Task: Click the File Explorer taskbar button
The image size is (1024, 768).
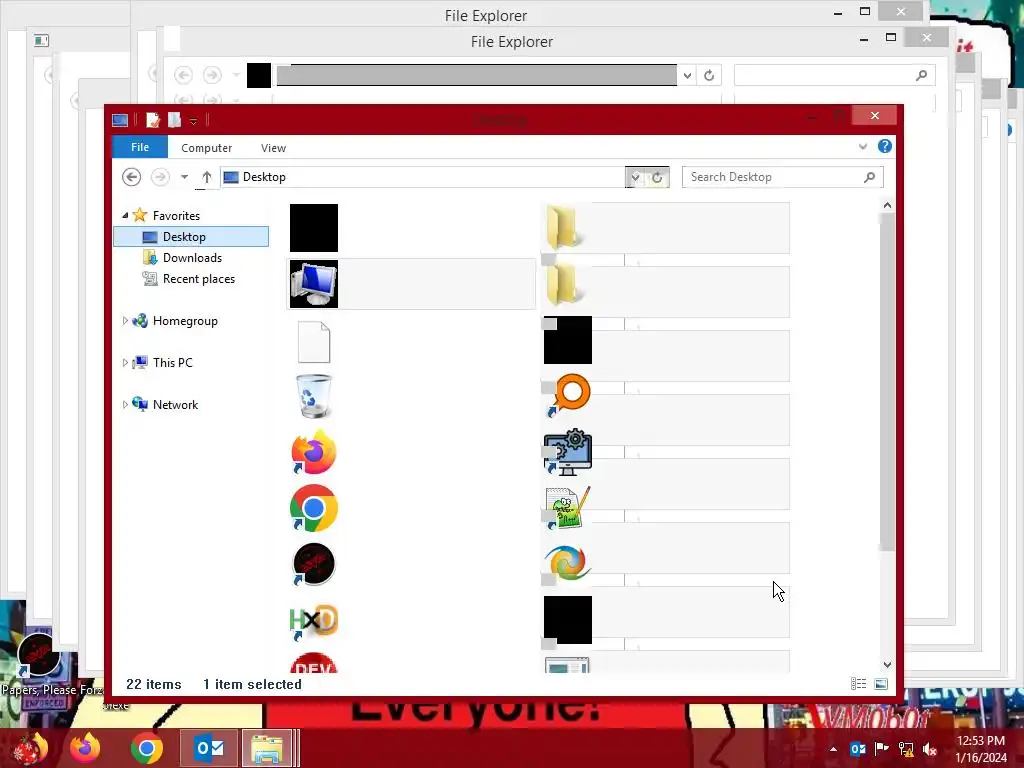Action: pyautogui.click(x=268, y=748)
